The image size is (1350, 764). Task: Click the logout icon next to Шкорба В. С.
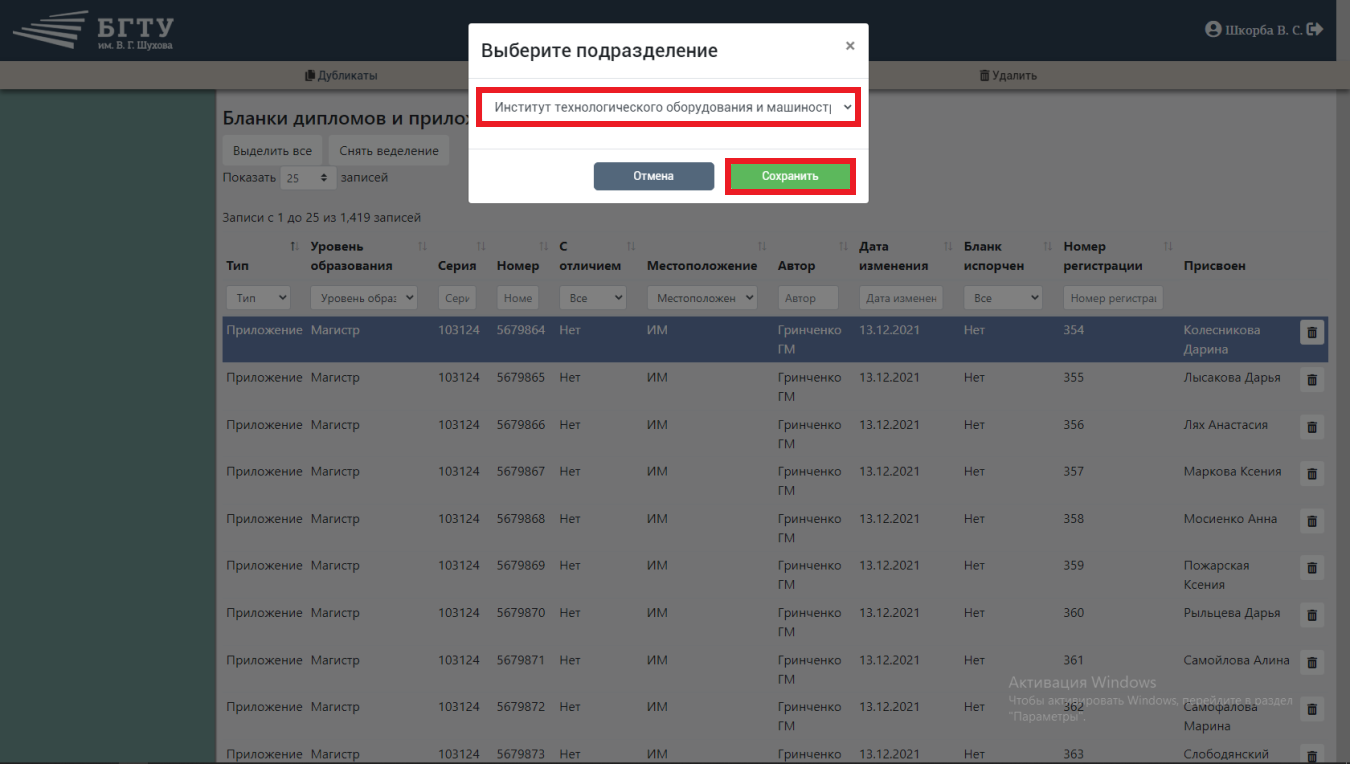(1315, 30)
